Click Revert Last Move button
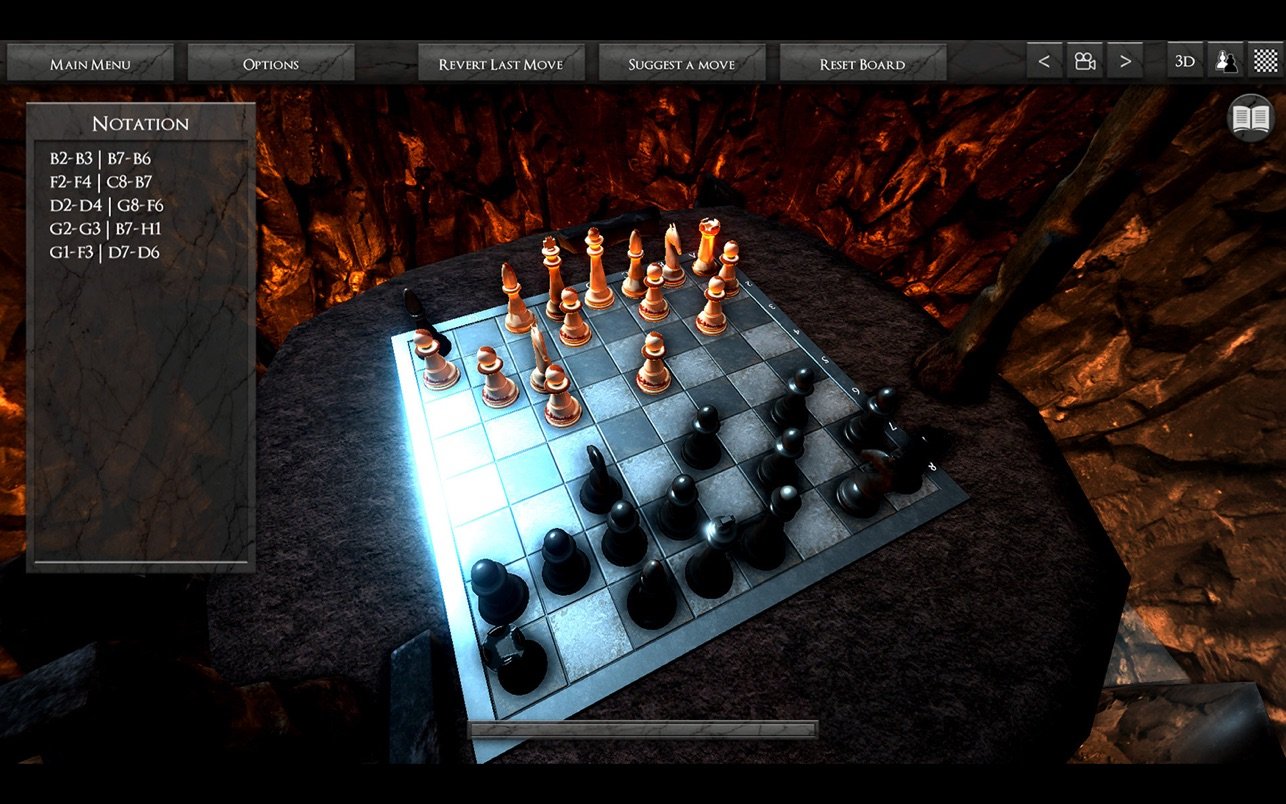 click(500, 64)
